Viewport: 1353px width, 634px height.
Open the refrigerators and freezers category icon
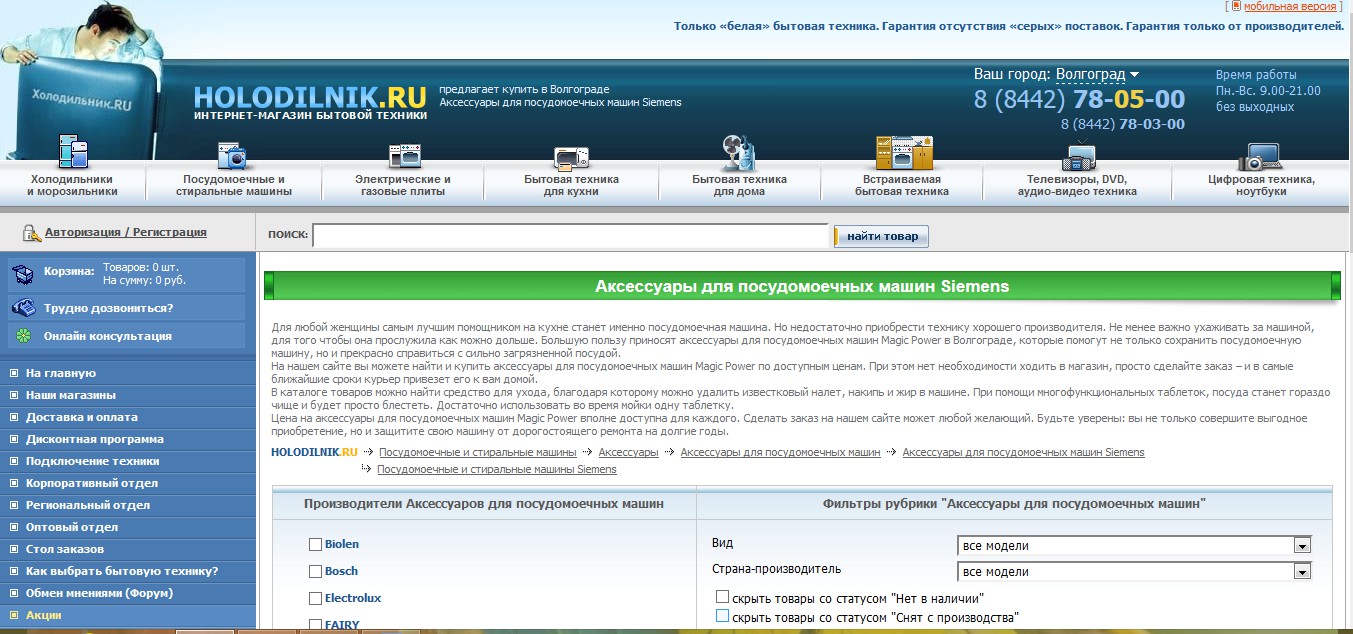point(73,152)
